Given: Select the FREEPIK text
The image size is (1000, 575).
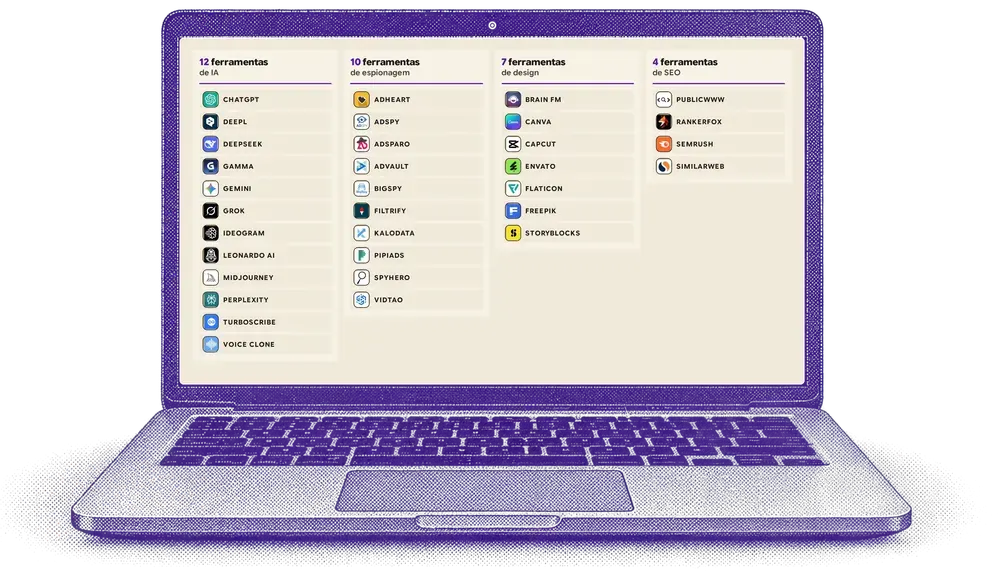Looking at the screenshot, I should point(541,211).
